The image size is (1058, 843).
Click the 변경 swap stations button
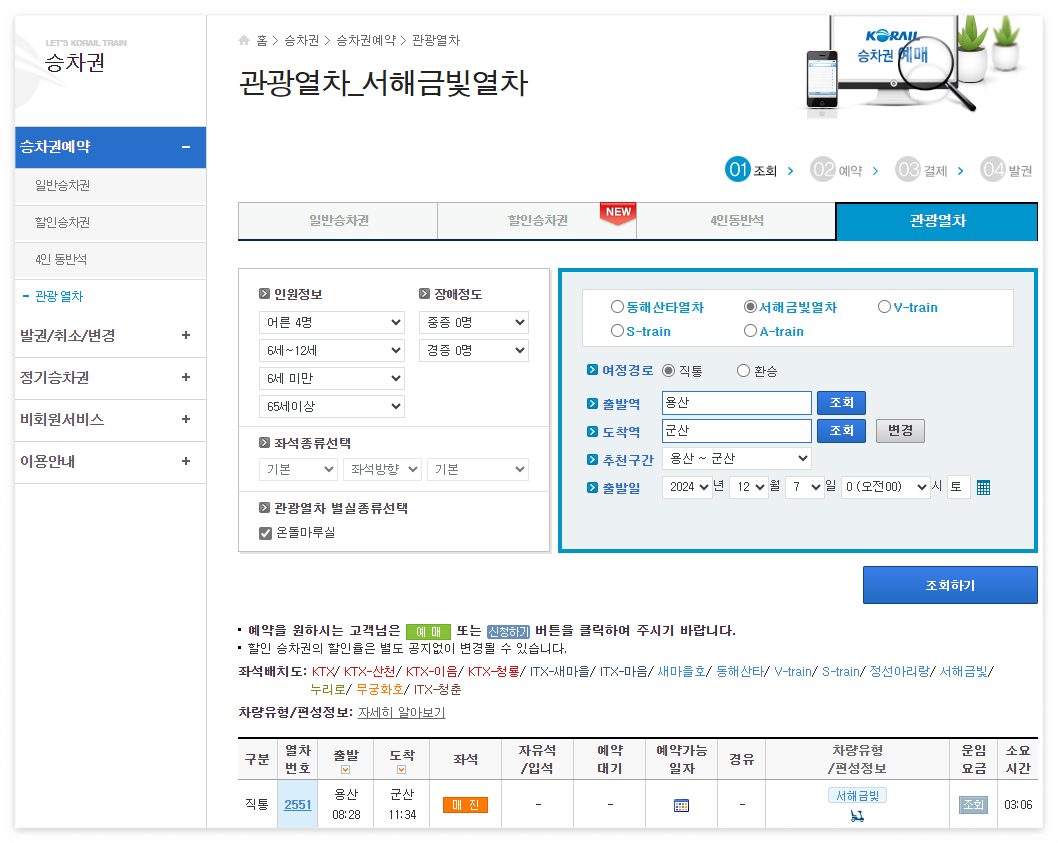tap(900, 431)
